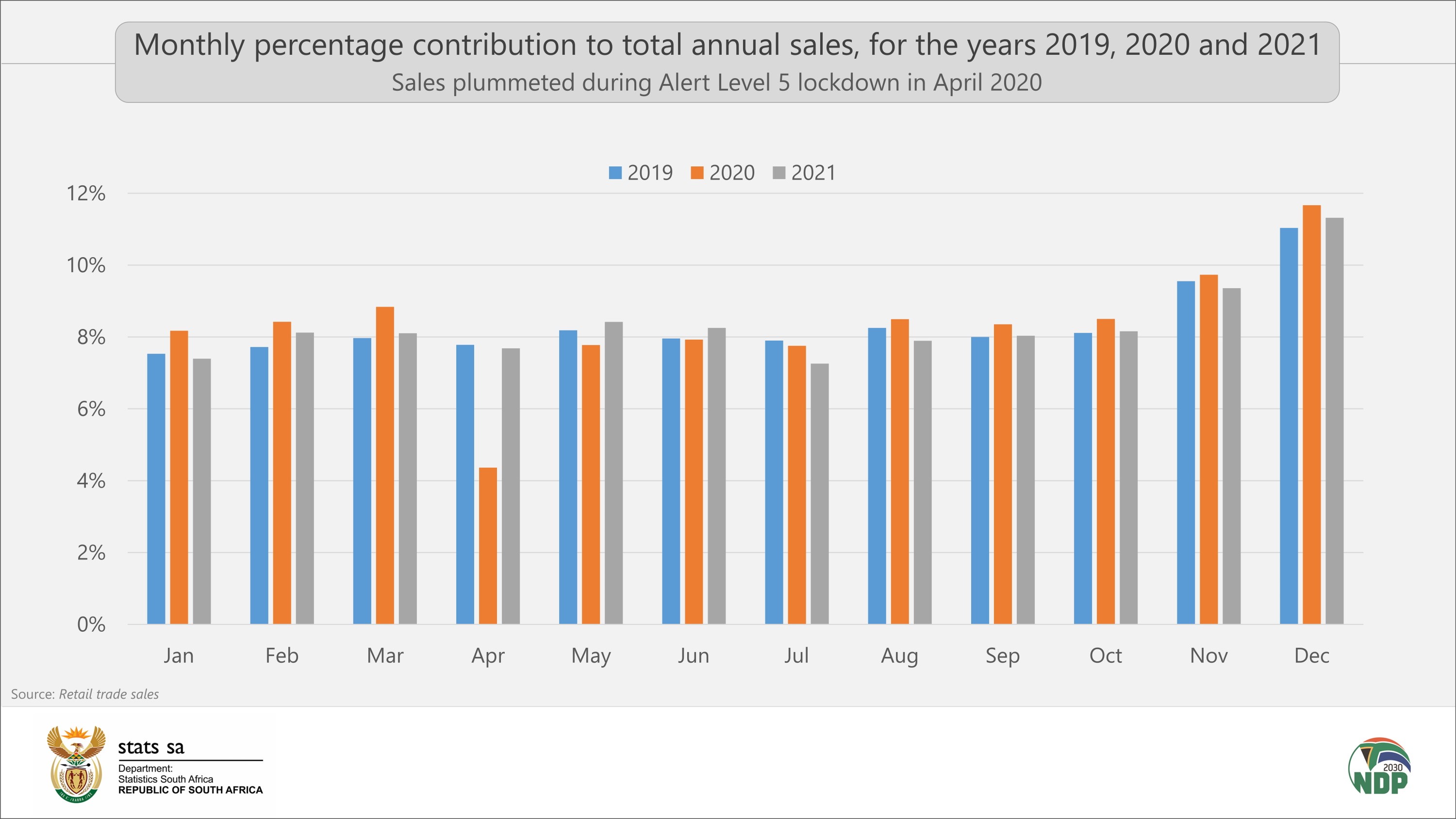
Task: Click the grey July 2021 bar
Action: pos(820,493)
